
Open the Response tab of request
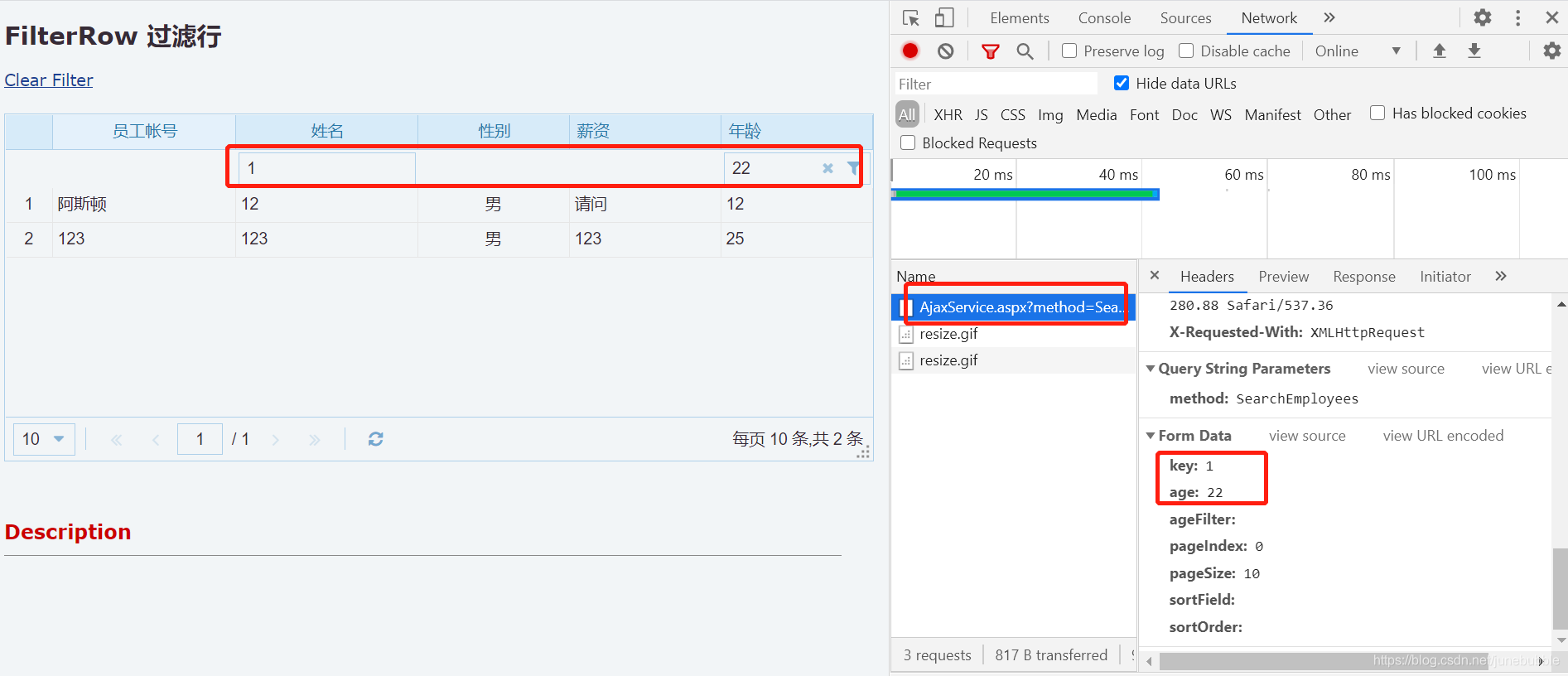coord(1363,277)
